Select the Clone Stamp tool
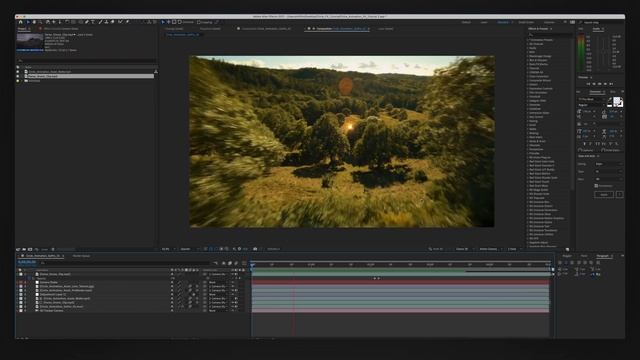Viewport: 640px width, 360px height. (107, 22)
